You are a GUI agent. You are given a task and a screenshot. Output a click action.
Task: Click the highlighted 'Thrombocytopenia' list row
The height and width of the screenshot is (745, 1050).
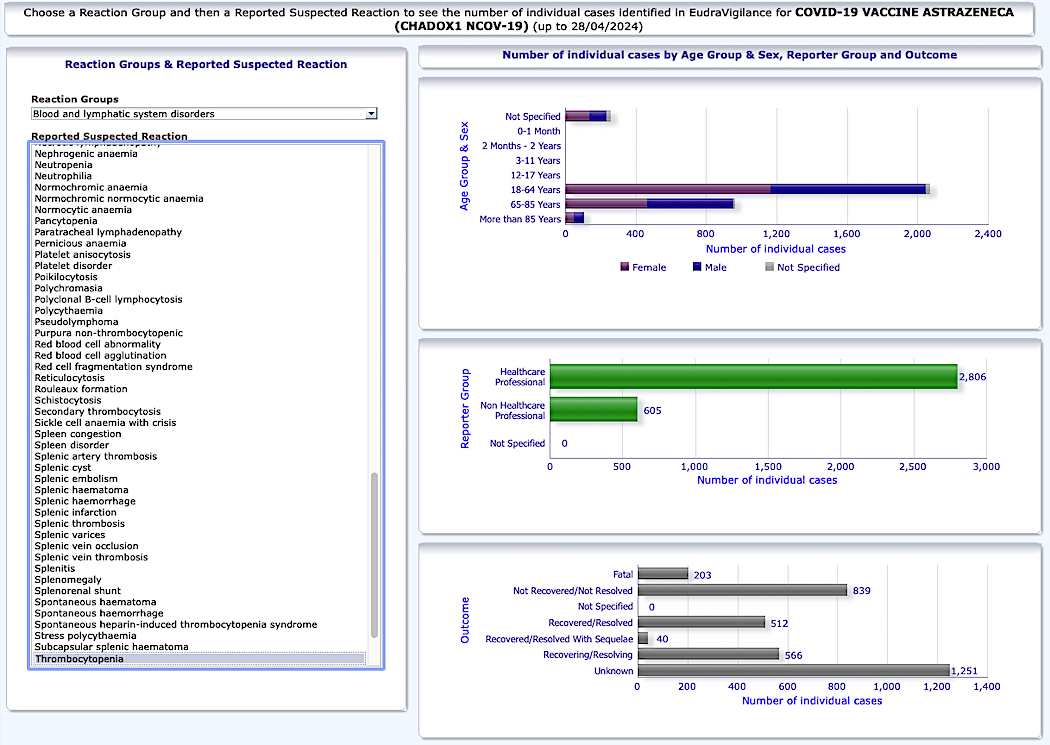point(200,659)
